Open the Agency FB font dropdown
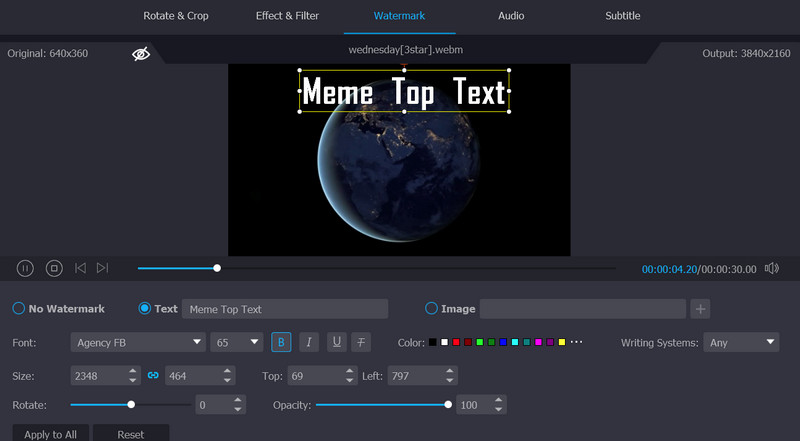Screen dimensions: 800x441 [x=138, y=342]
